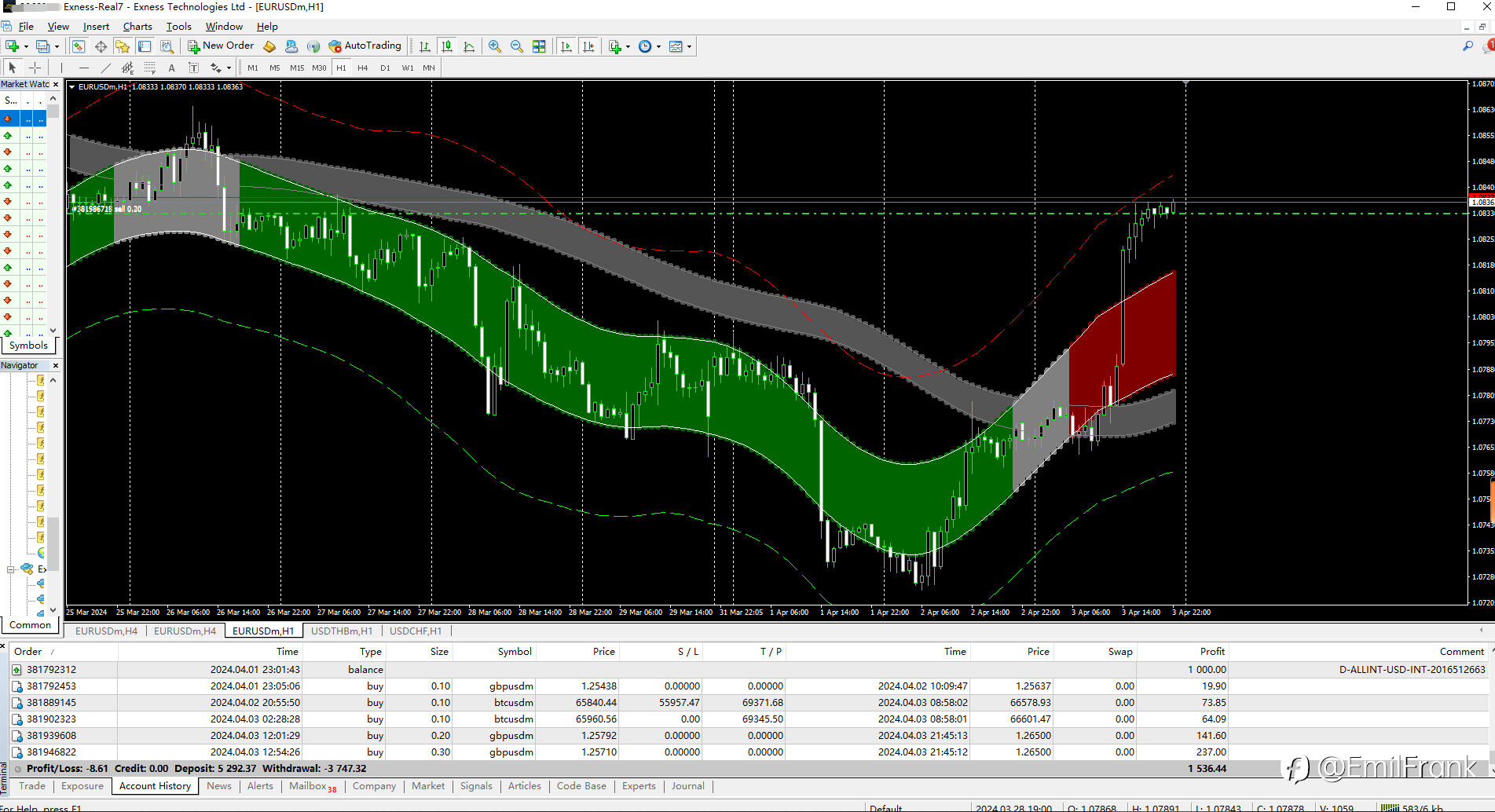Image resolution: width=1495 pixels, height=812 pixels.
Task: Open the periods clock icon
Action: [x=645, y=46]
